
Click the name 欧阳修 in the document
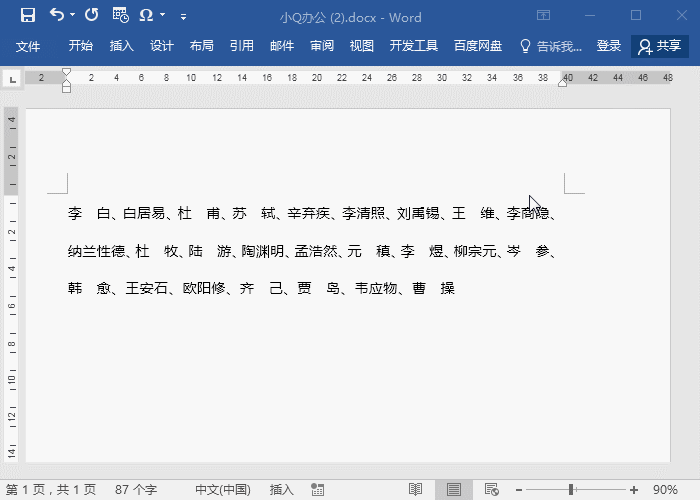coord(204,288)
